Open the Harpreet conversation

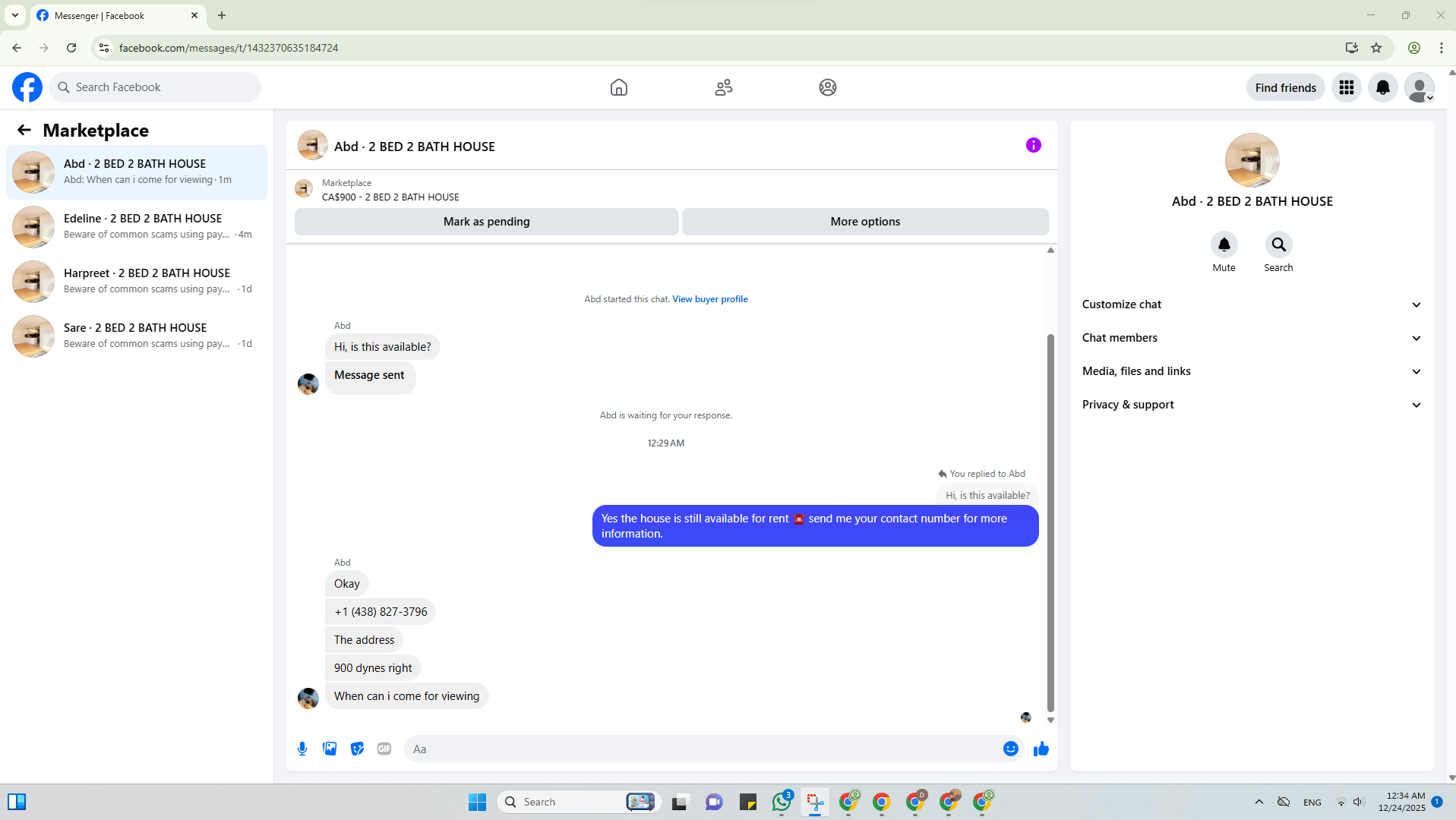click(x=137, y=282)
